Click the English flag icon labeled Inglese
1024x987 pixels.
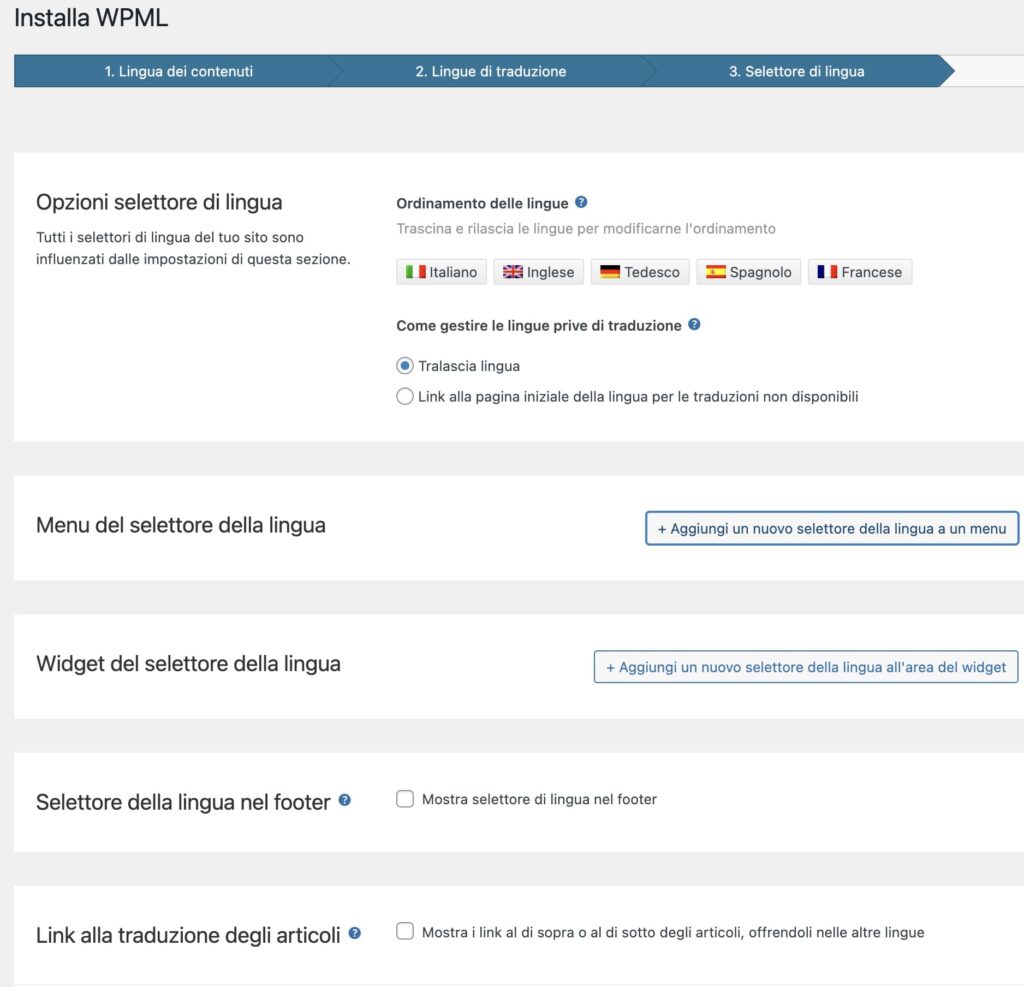click(512, 271)
